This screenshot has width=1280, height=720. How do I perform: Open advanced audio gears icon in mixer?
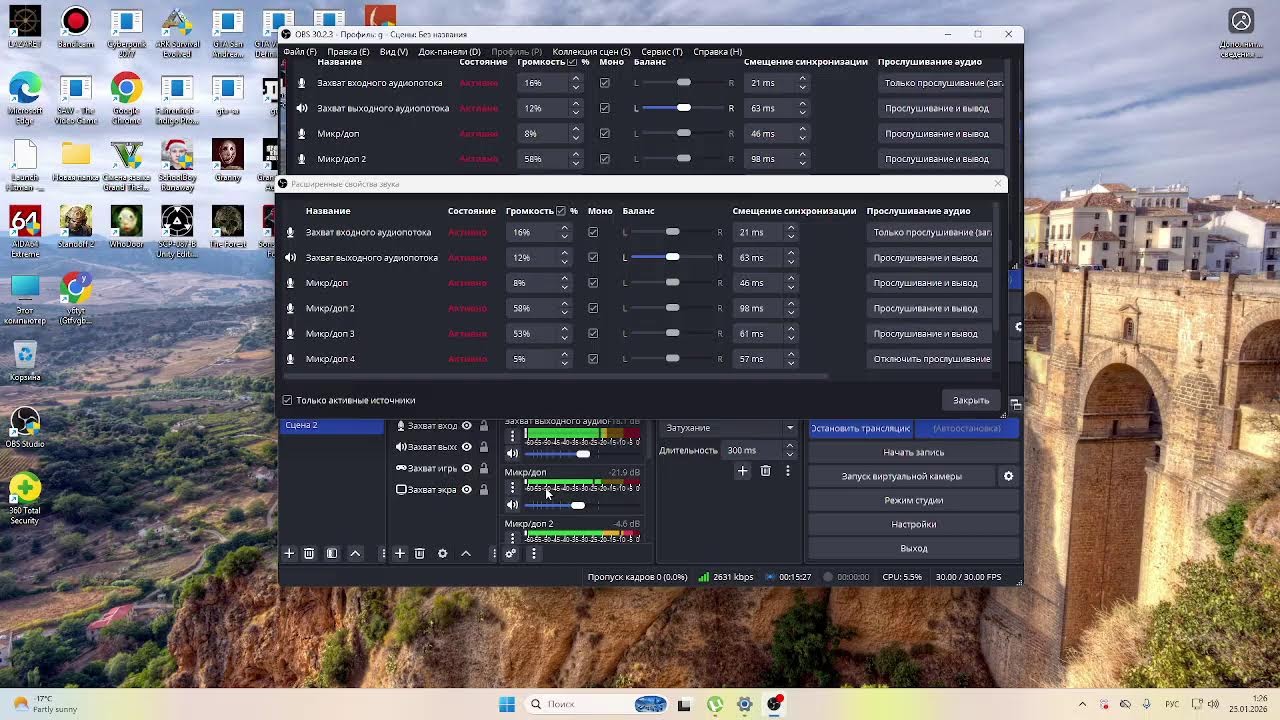(511, 553)
